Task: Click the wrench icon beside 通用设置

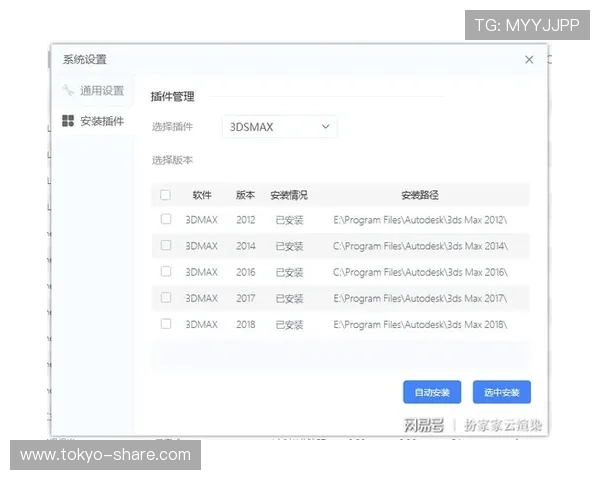Action: 68,90
